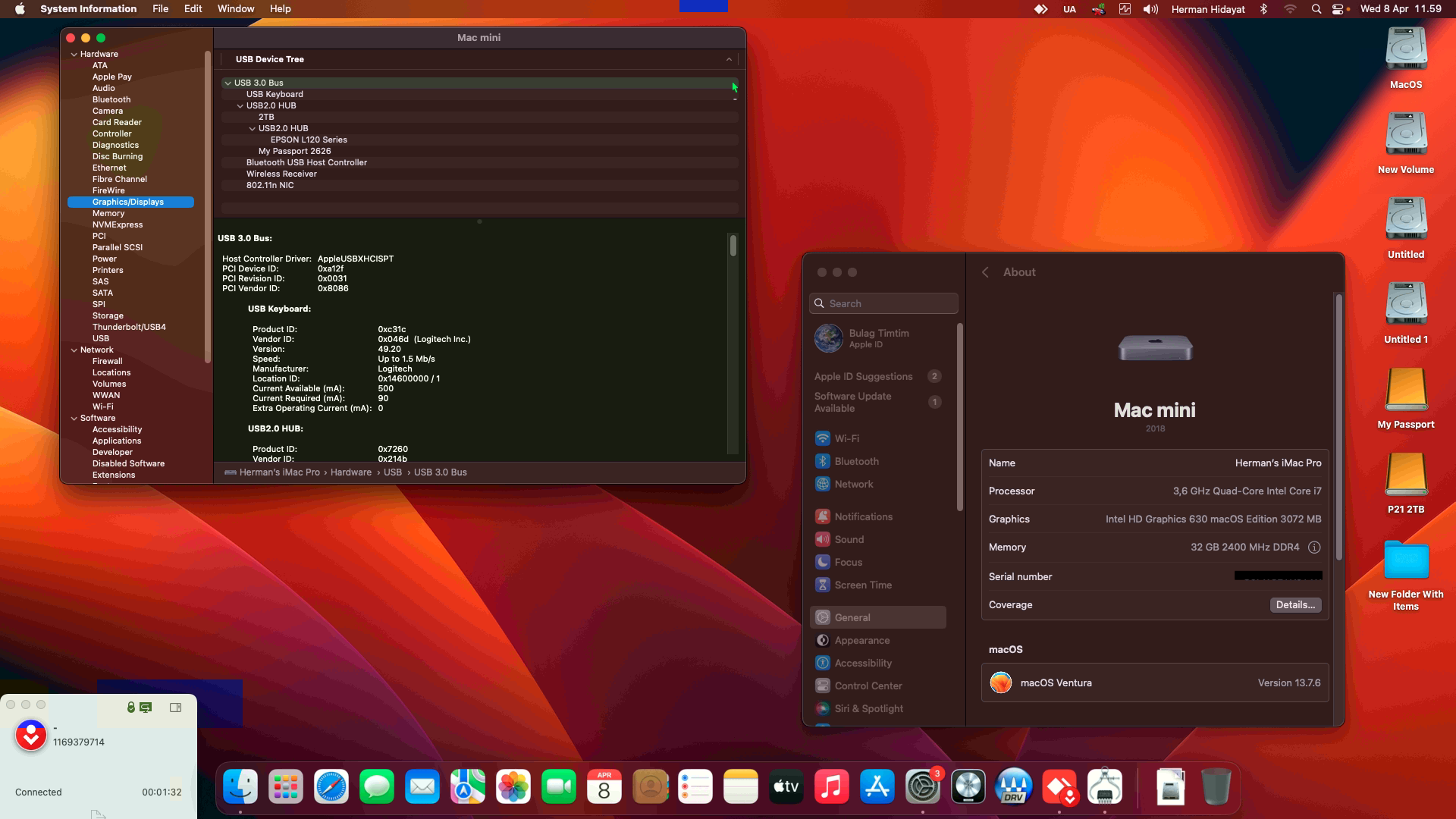The width and height of the screenshot is (1456, 819).
Task: Open System Settings icon in Dock
Action: coord(923,787)
